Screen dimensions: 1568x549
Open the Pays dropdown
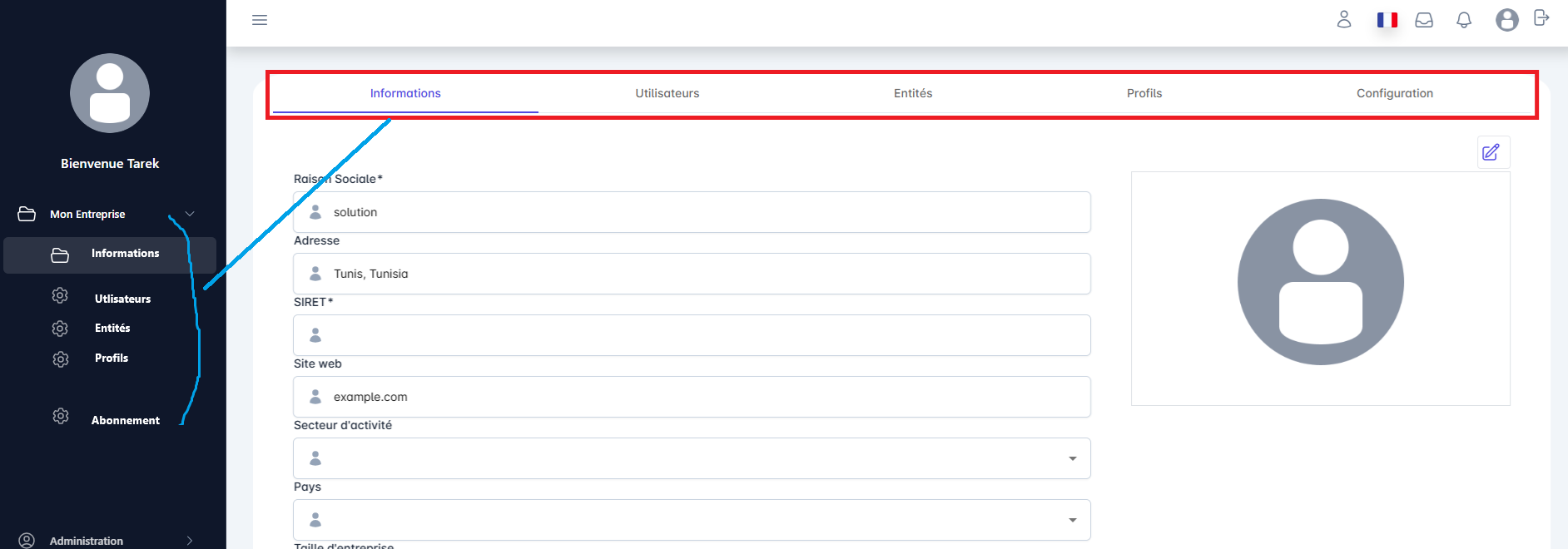[1072, 520]
